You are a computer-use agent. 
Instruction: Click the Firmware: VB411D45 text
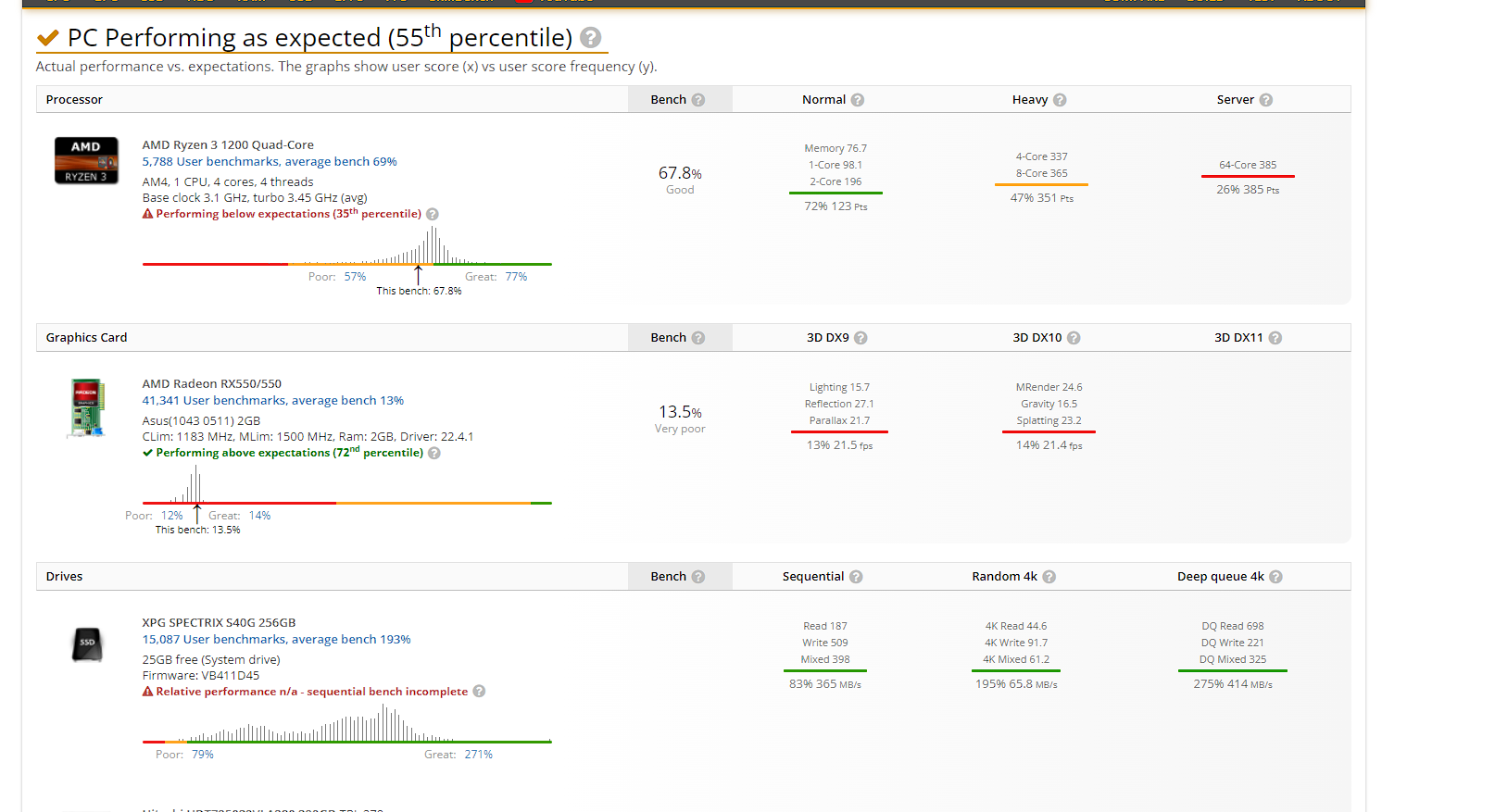point(200,676)
